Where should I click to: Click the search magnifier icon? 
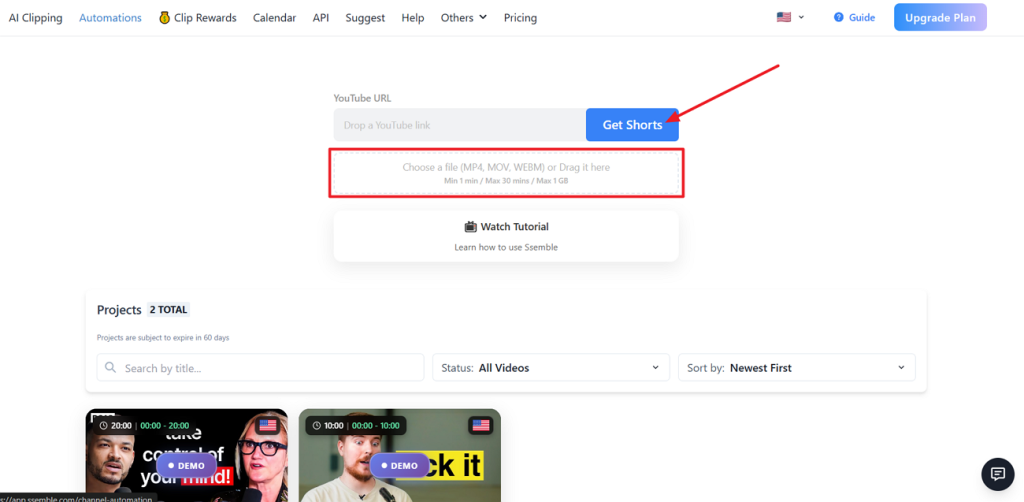tap(111, 368)
